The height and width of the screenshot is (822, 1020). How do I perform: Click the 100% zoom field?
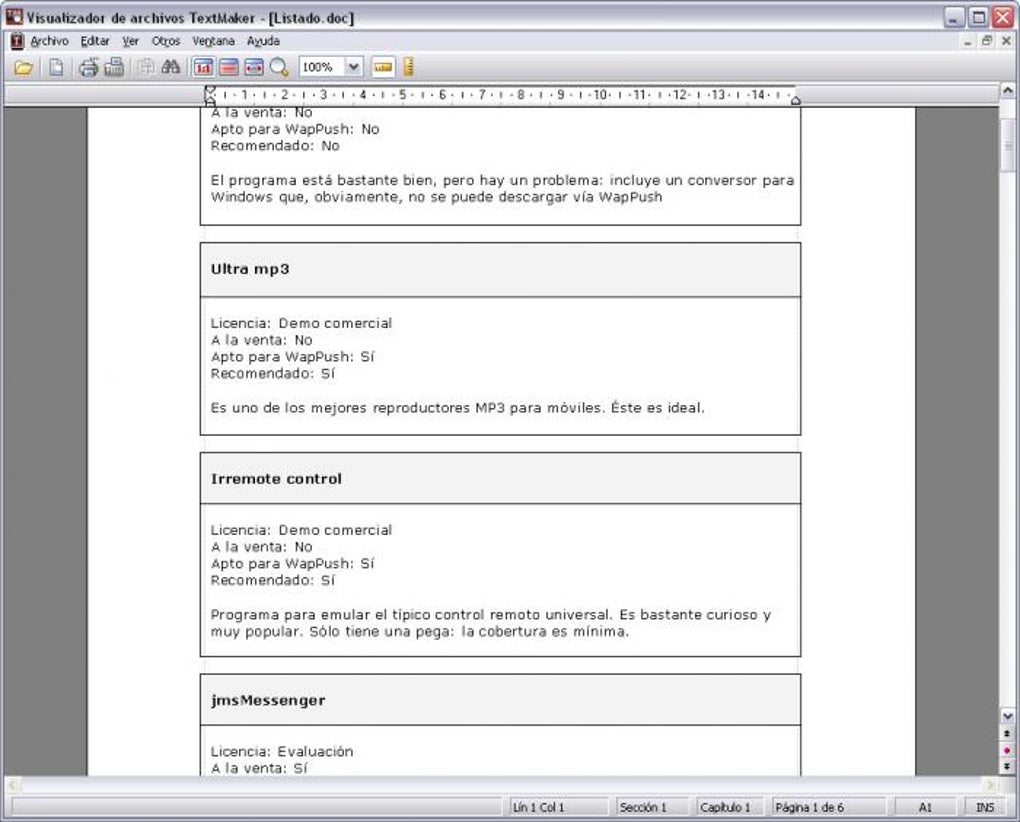(x=321, y=67)
